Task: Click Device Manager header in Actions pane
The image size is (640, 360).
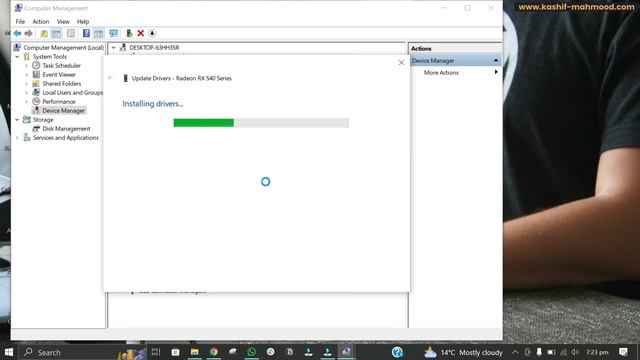Action: (x=433, y=60)
